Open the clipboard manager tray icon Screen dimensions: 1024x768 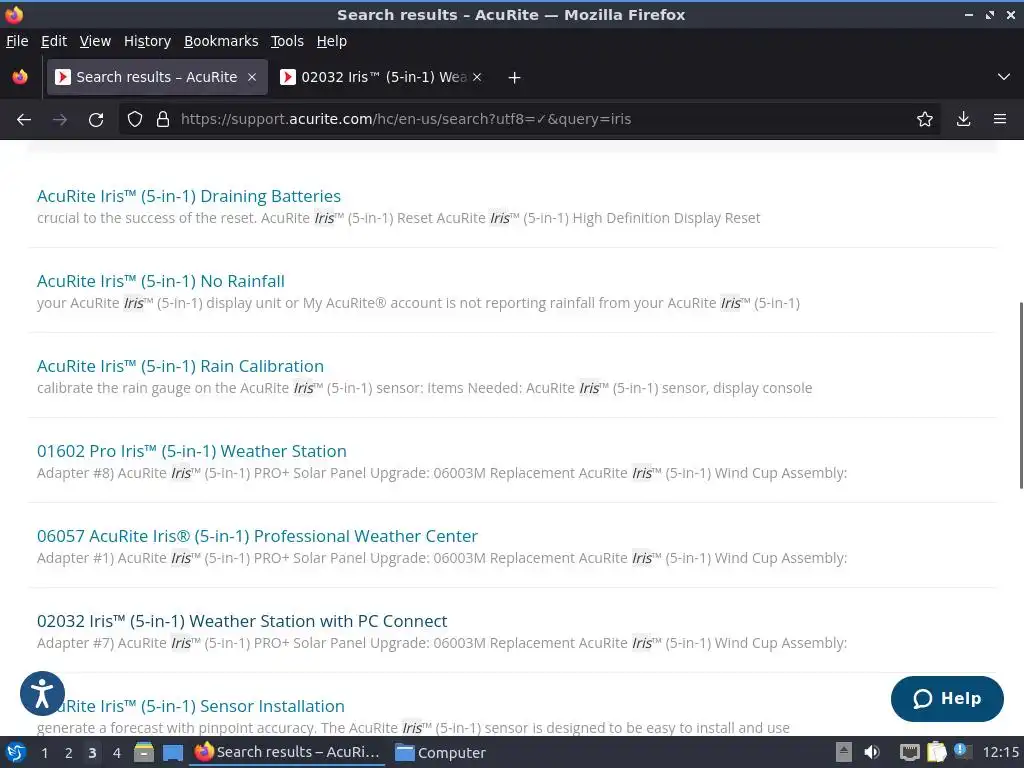[x=936, y=752]
